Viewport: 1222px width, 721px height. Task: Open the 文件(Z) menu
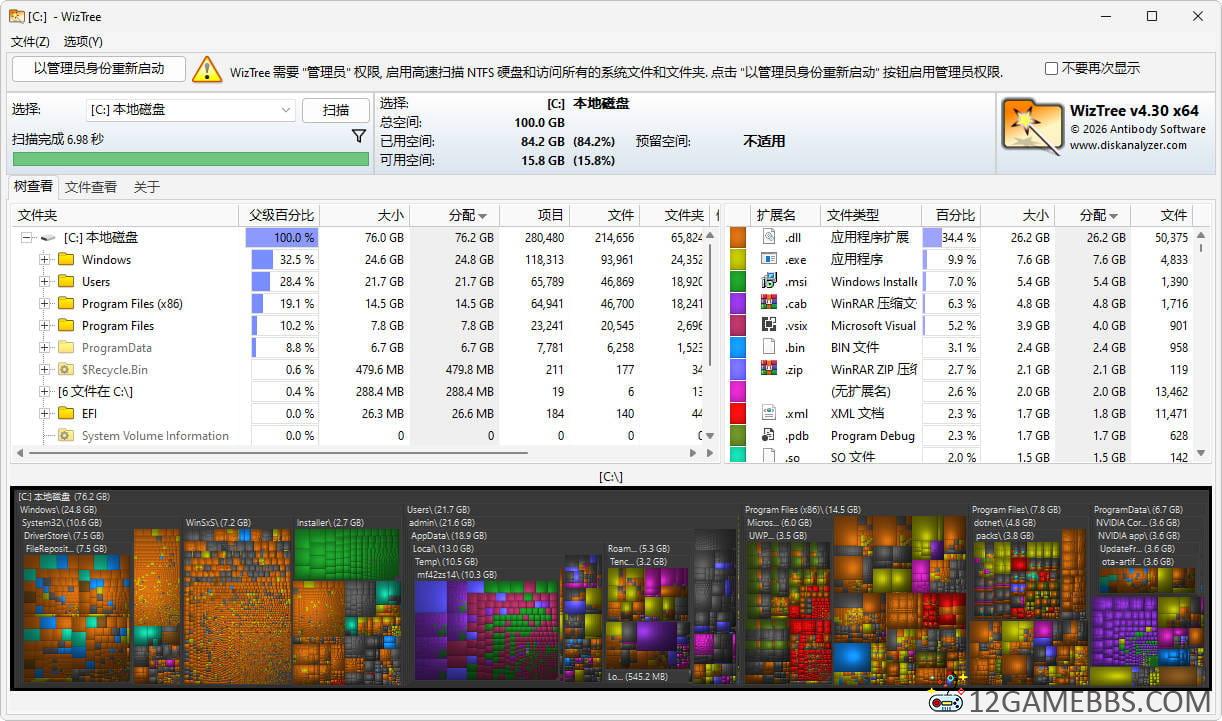pyautogui.click(x=30, y=41)
